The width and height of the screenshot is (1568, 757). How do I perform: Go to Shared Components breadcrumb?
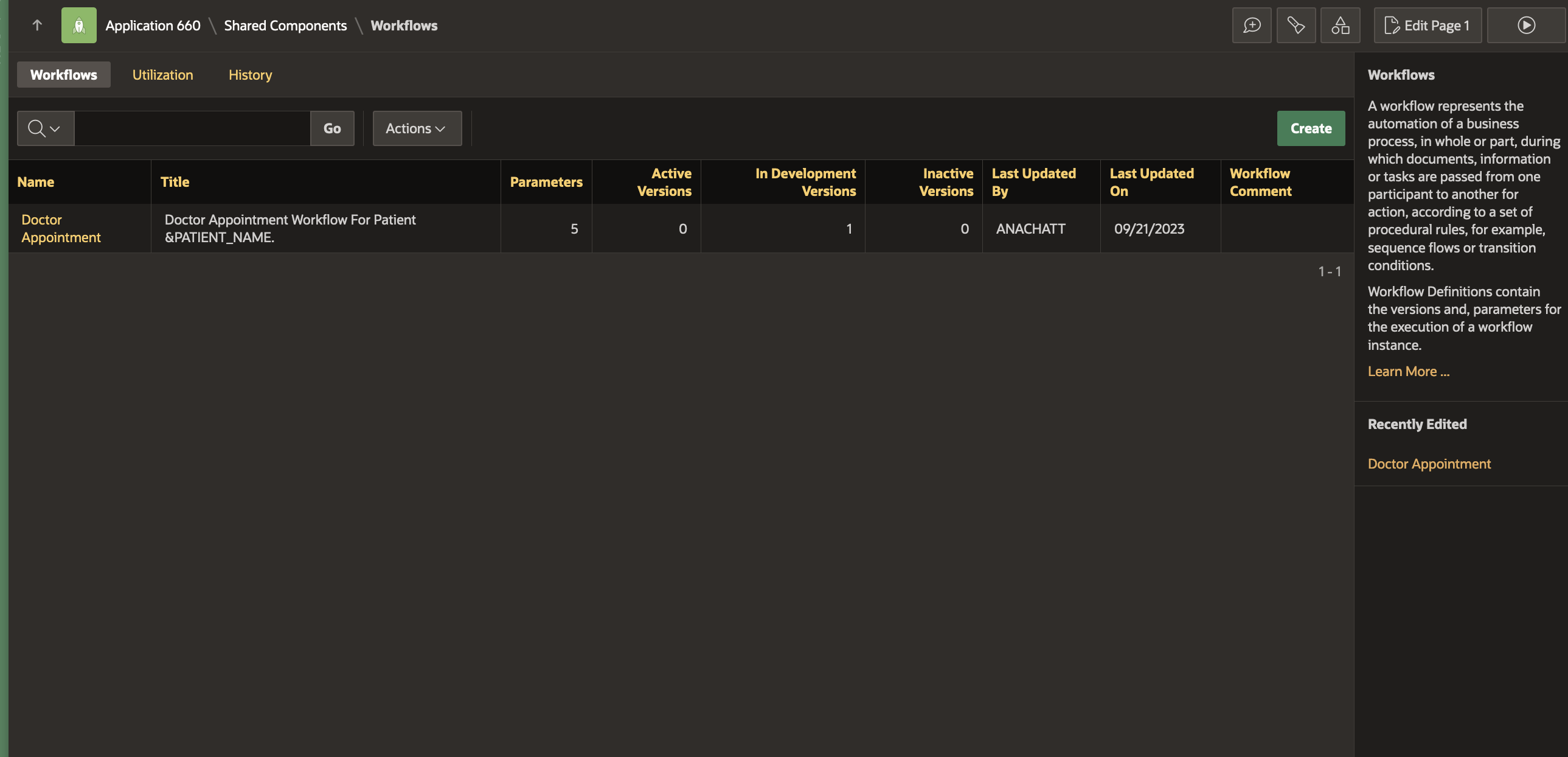click(x=285, y=25)
